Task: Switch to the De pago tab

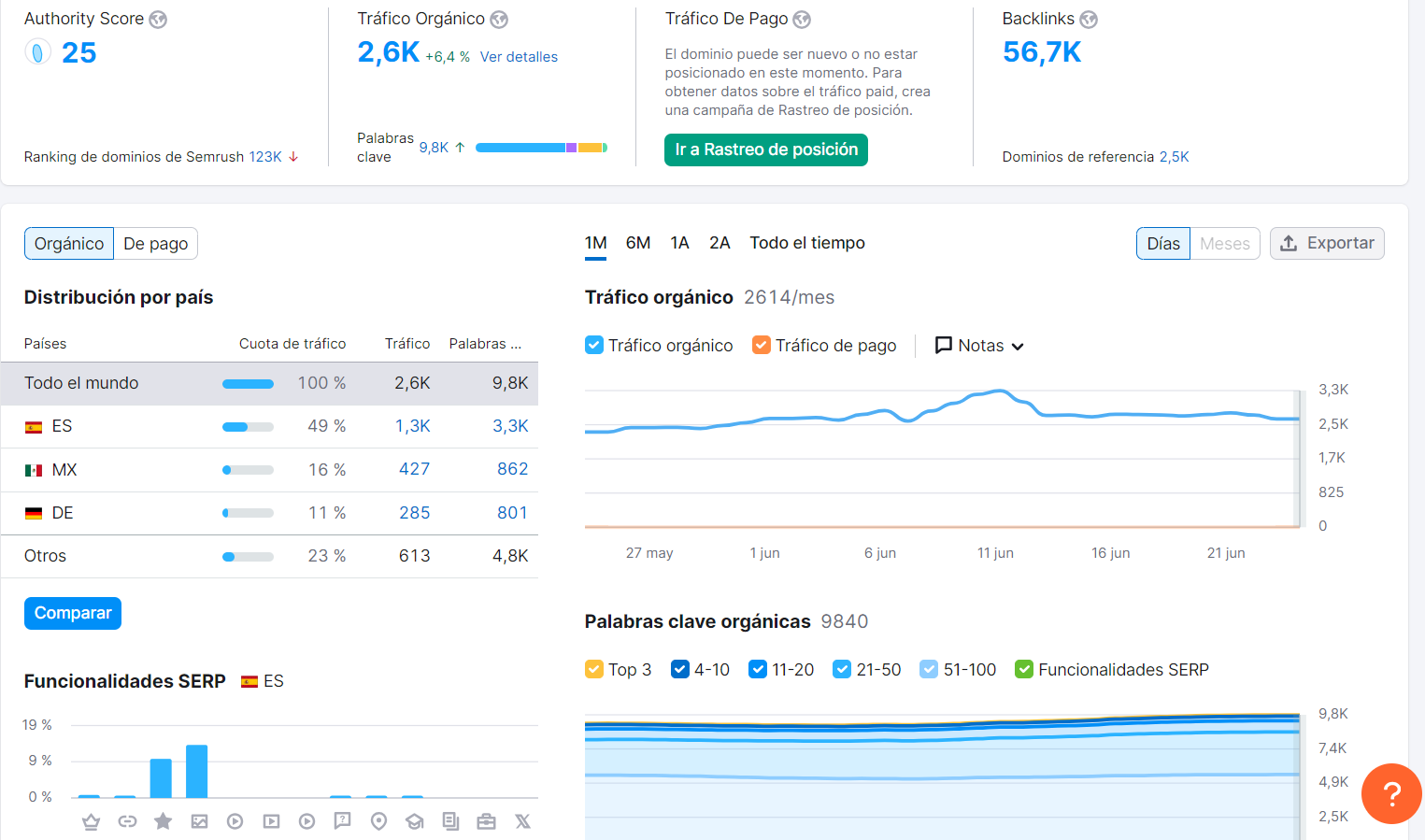Action: (156, 244)
